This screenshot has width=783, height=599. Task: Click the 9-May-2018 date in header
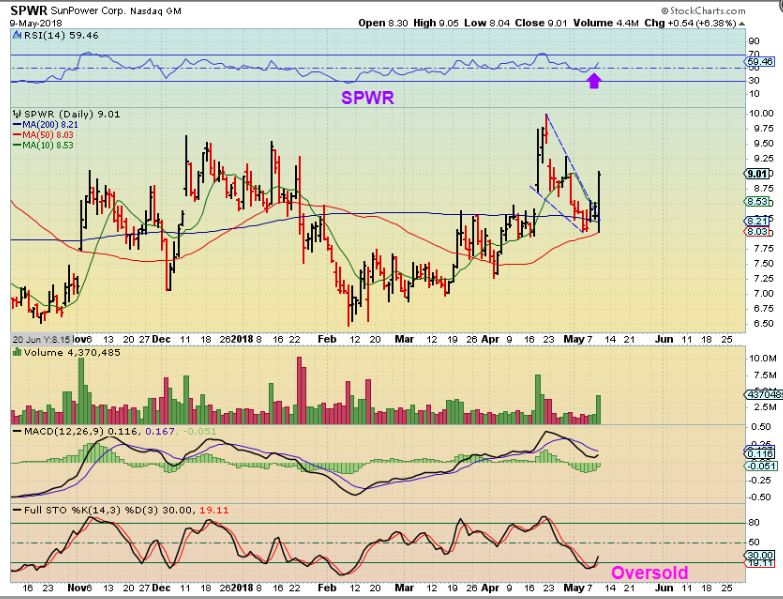pos(30,22)
